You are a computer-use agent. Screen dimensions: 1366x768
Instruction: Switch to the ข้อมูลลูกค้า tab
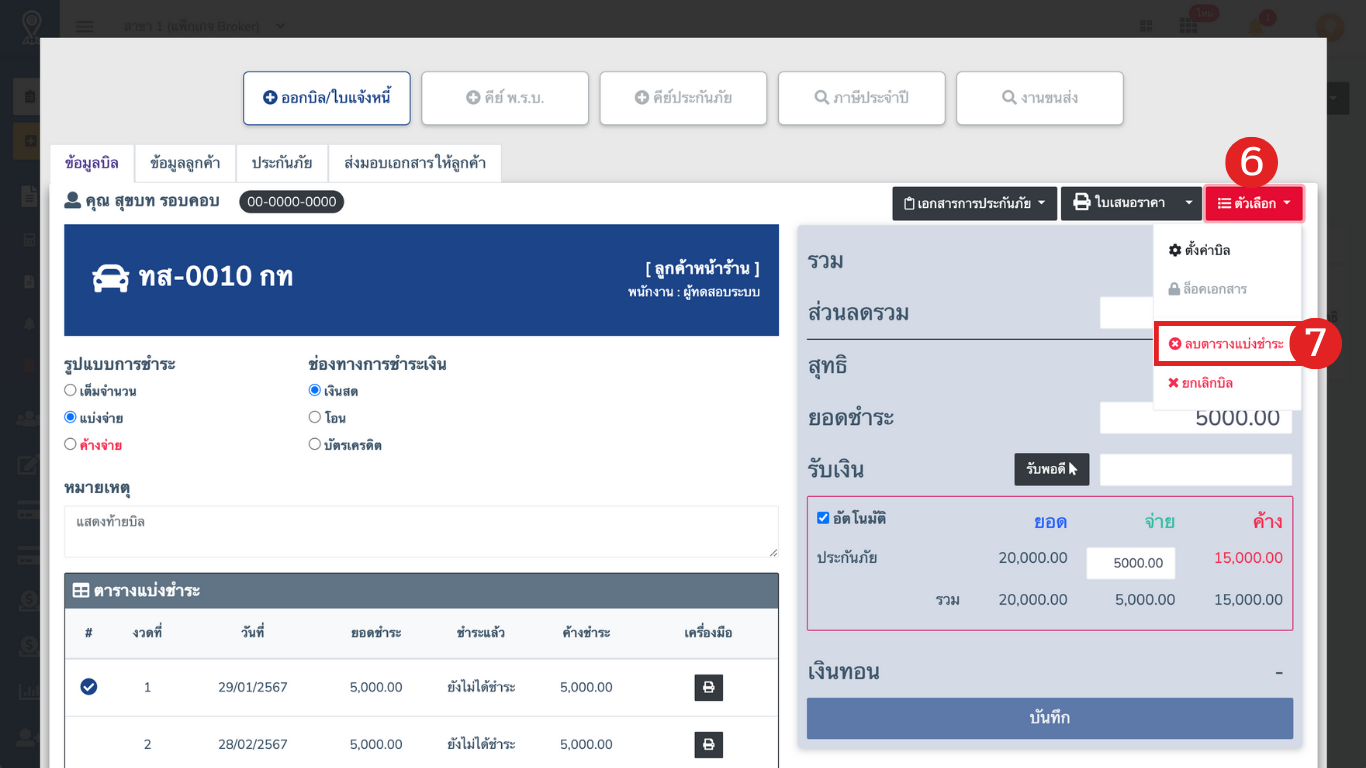coord(185,163)
